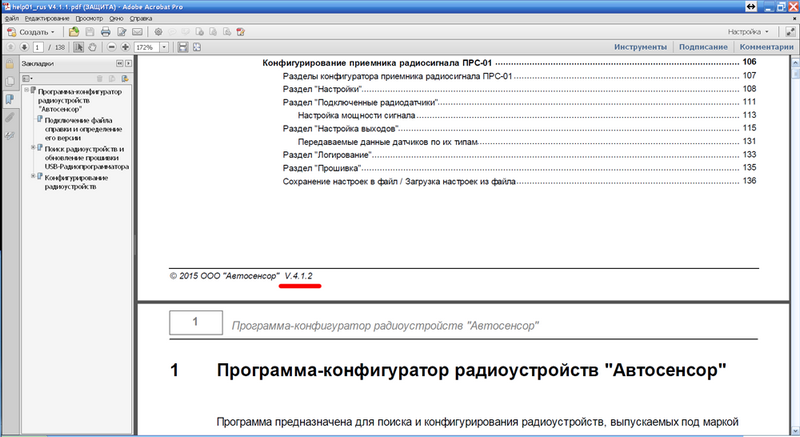Open the Редактирование menu
The height and width of the screenshot is (437, 800).
click(x=47, y=18)
